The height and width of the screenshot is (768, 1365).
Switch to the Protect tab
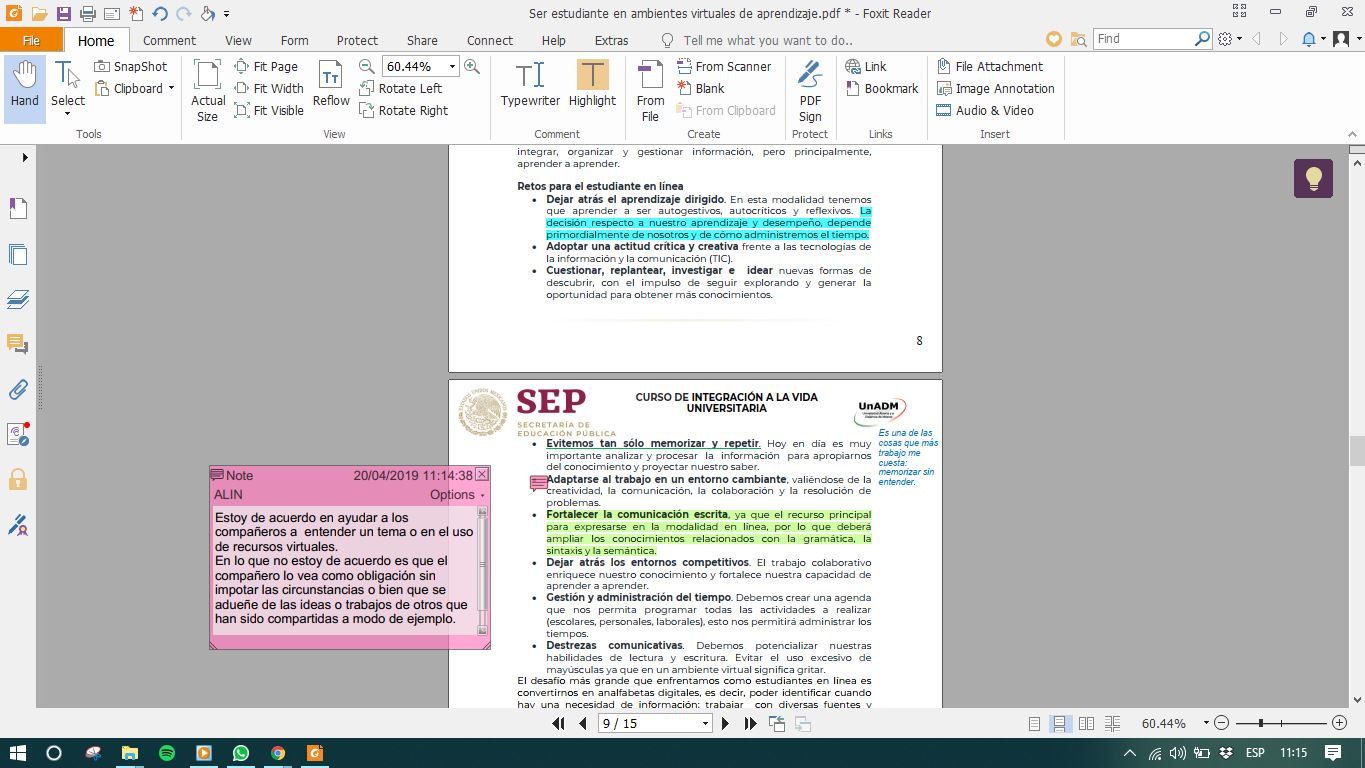[357, 40]
